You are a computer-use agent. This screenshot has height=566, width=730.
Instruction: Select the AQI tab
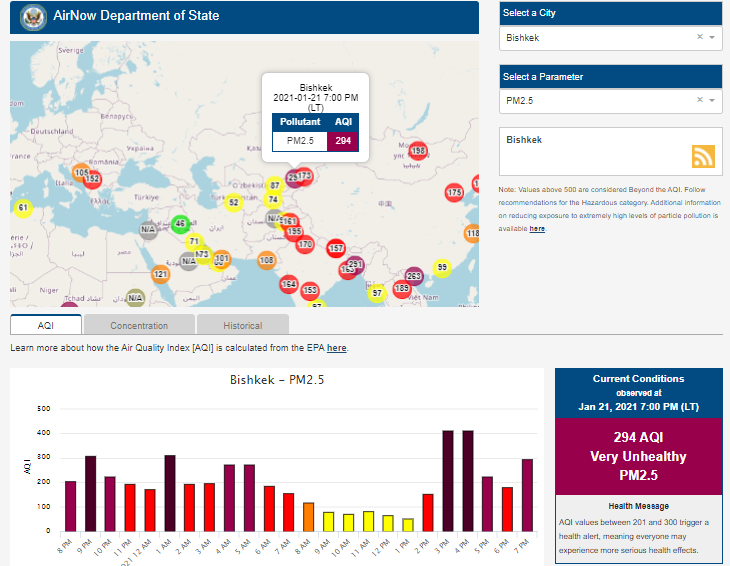pos(46,325)
